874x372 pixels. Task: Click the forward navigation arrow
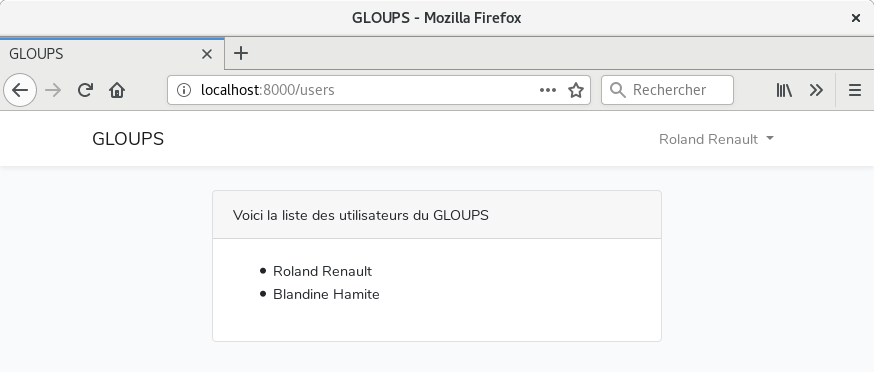[x=54, y=90]
